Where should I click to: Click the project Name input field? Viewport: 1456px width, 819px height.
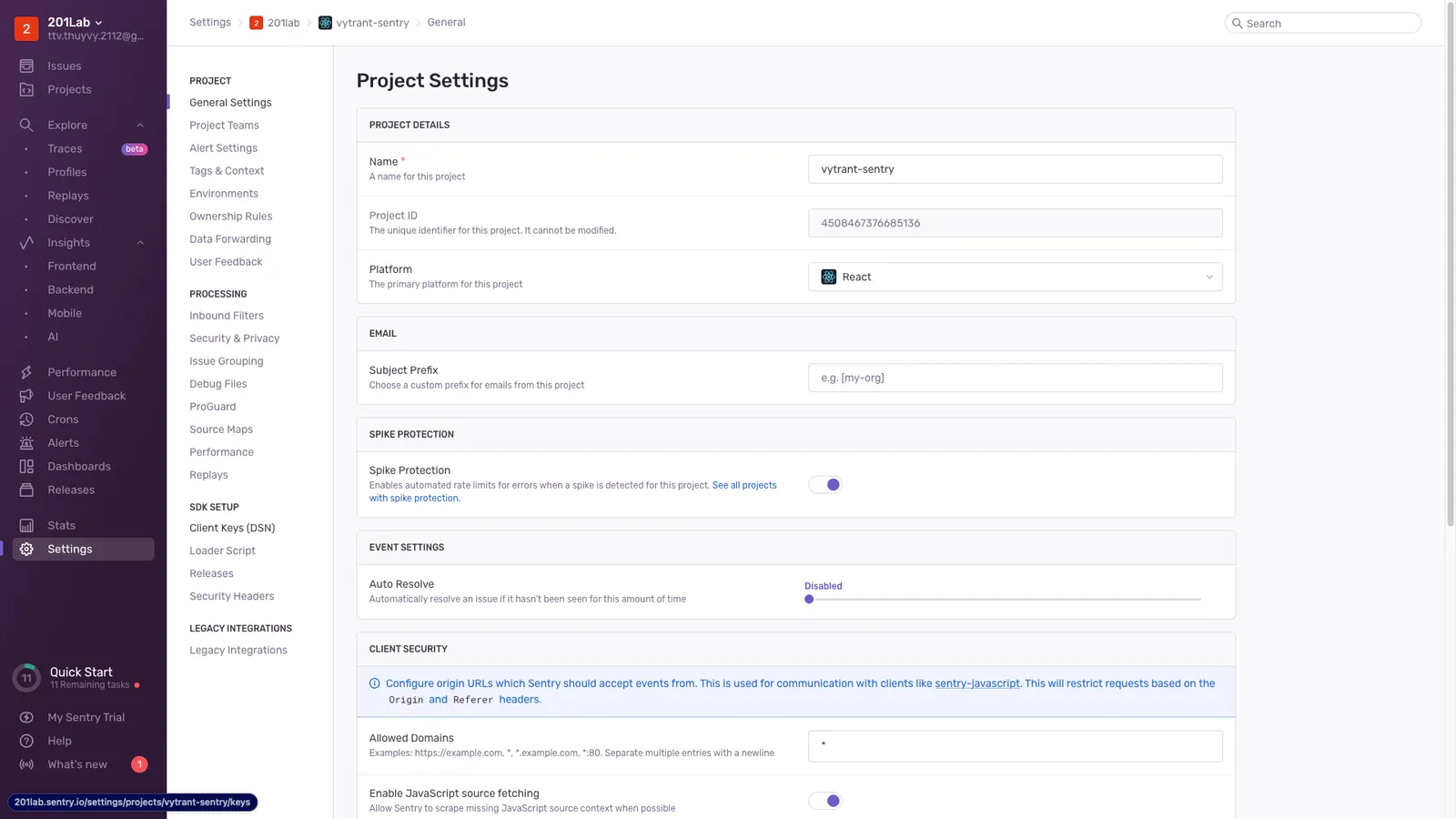pos(1016,169)
